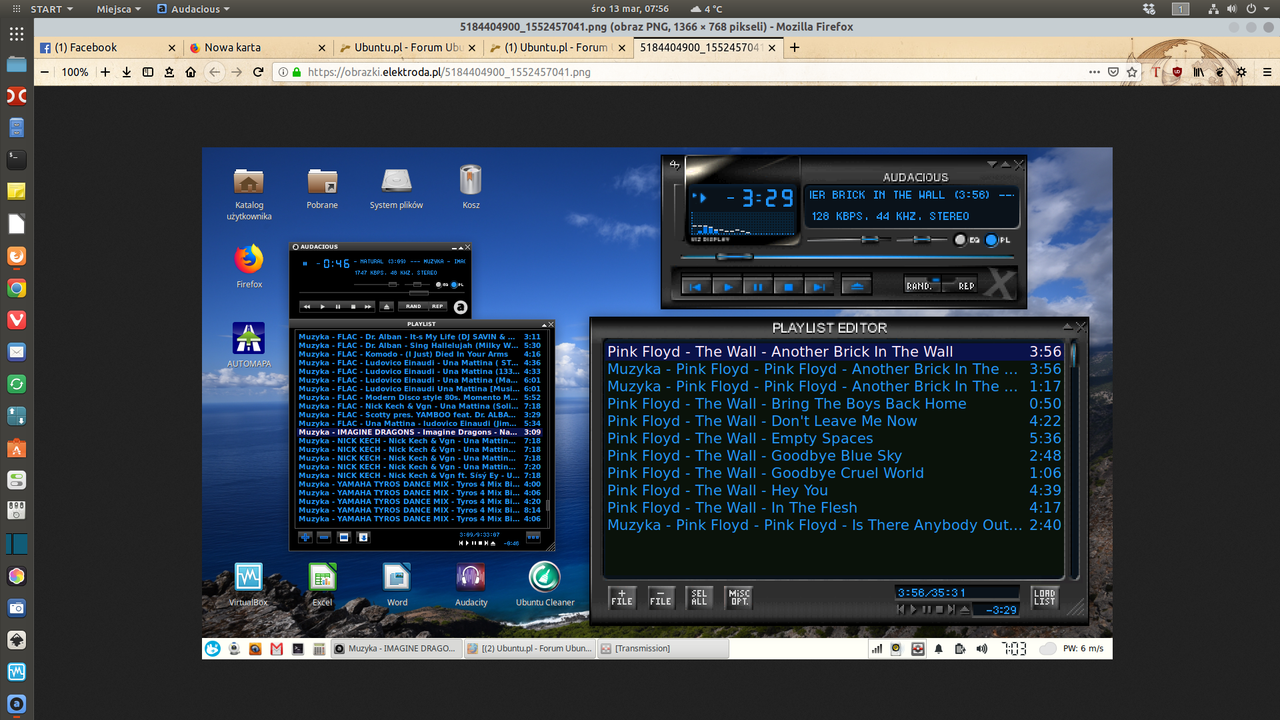Click the volume slider in large Audacious

tap(848, 240)
